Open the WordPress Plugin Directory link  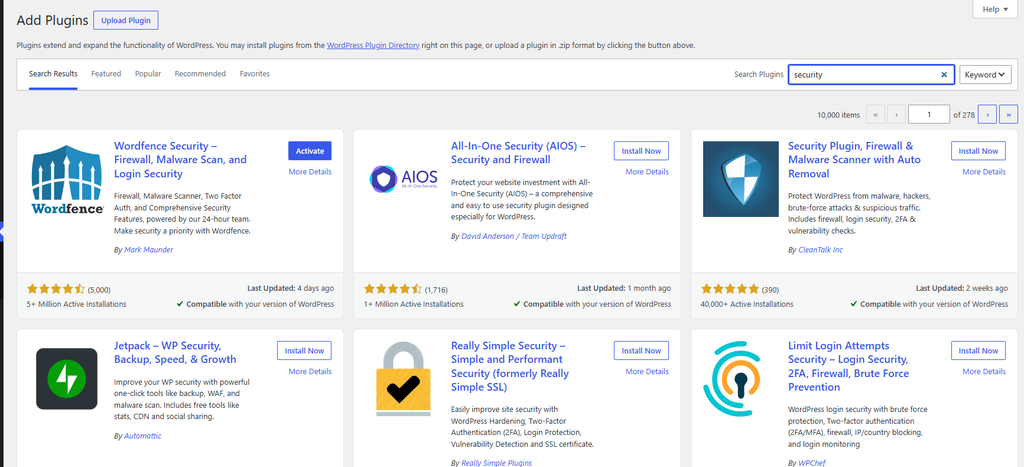[x=373, y=46]
